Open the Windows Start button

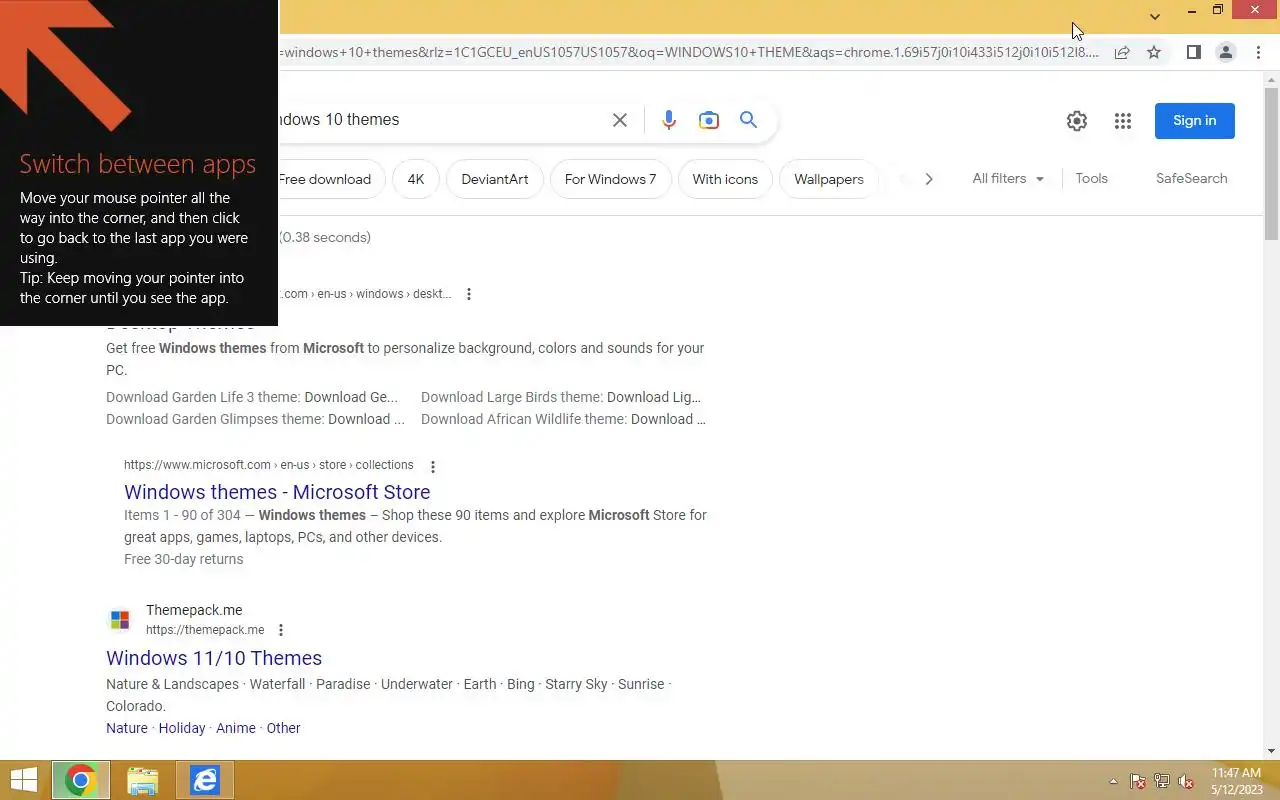click(23, 780)
